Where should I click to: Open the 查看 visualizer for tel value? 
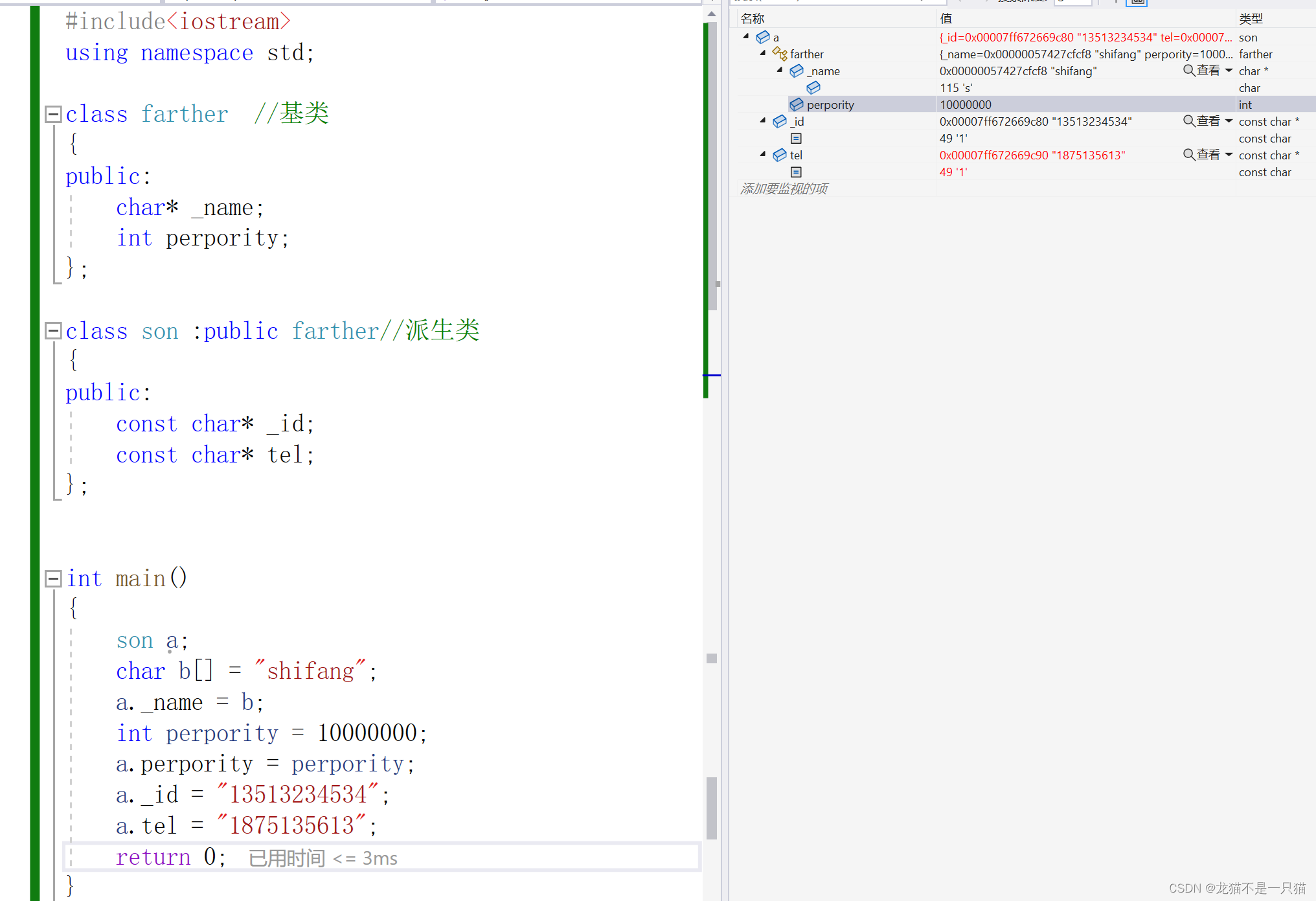(x=1201, y=155)
